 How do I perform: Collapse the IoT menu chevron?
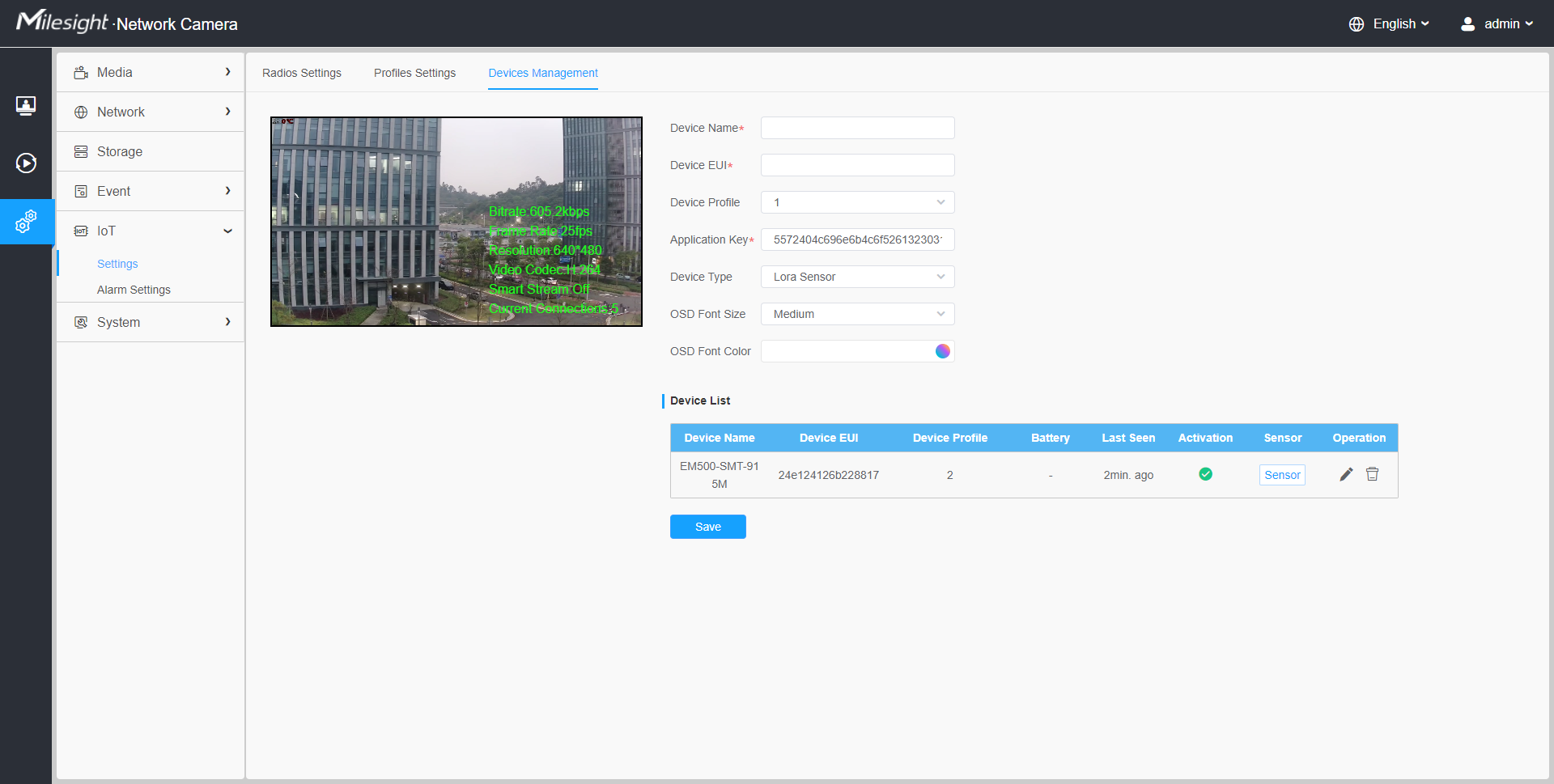click(228, 231)
